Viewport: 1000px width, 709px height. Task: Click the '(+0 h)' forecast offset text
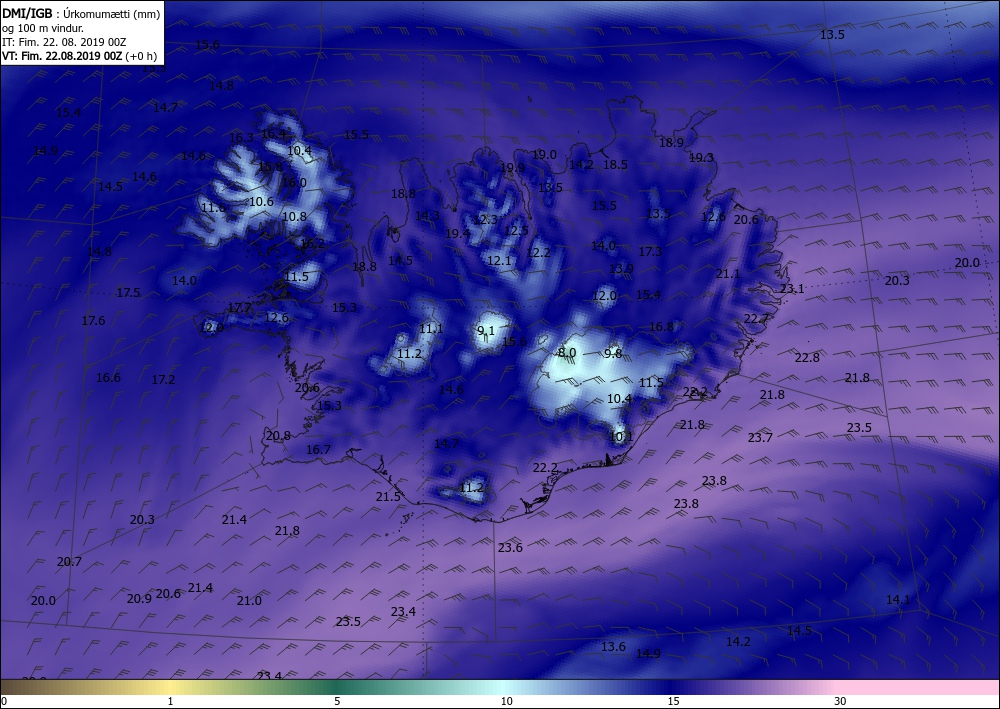[x=140, y=56]
